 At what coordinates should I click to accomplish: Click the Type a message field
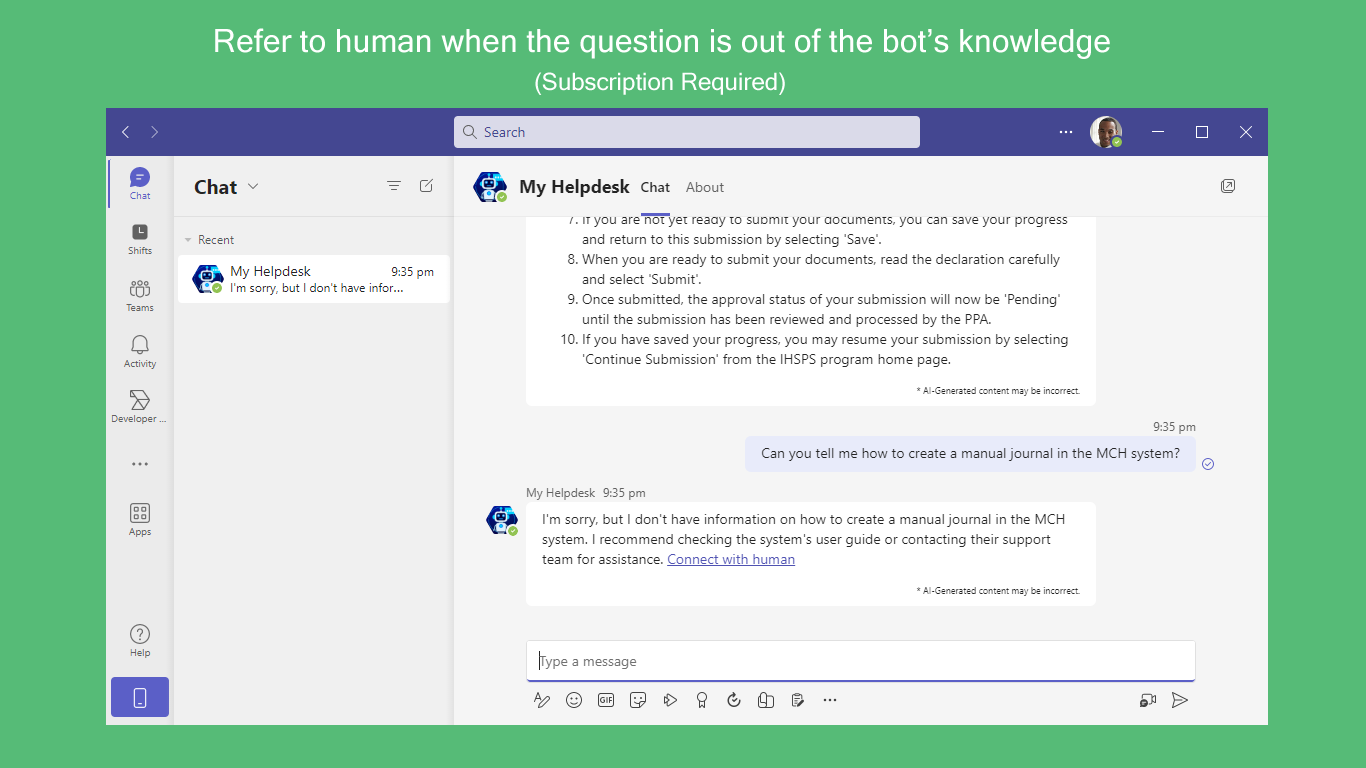click(861, 661)
